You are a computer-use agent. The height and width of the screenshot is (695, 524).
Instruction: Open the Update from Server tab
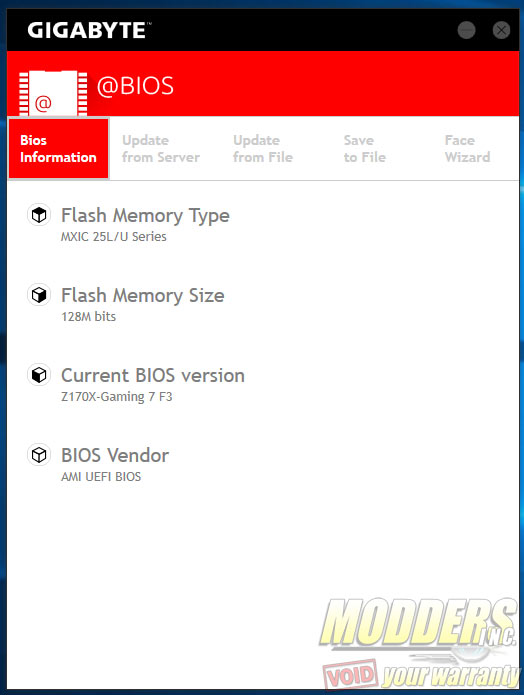coord(161,148)
